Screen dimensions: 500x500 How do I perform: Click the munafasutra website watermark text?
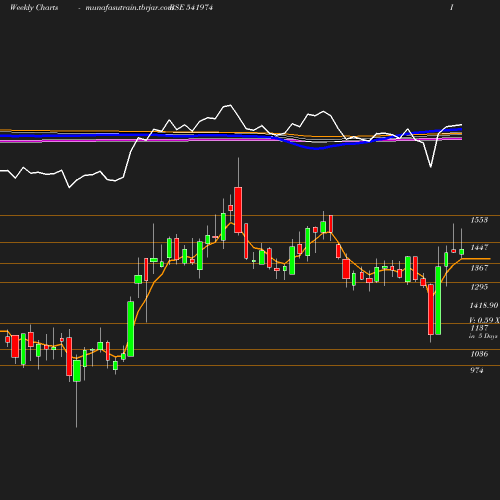click(x=129, y=8)
